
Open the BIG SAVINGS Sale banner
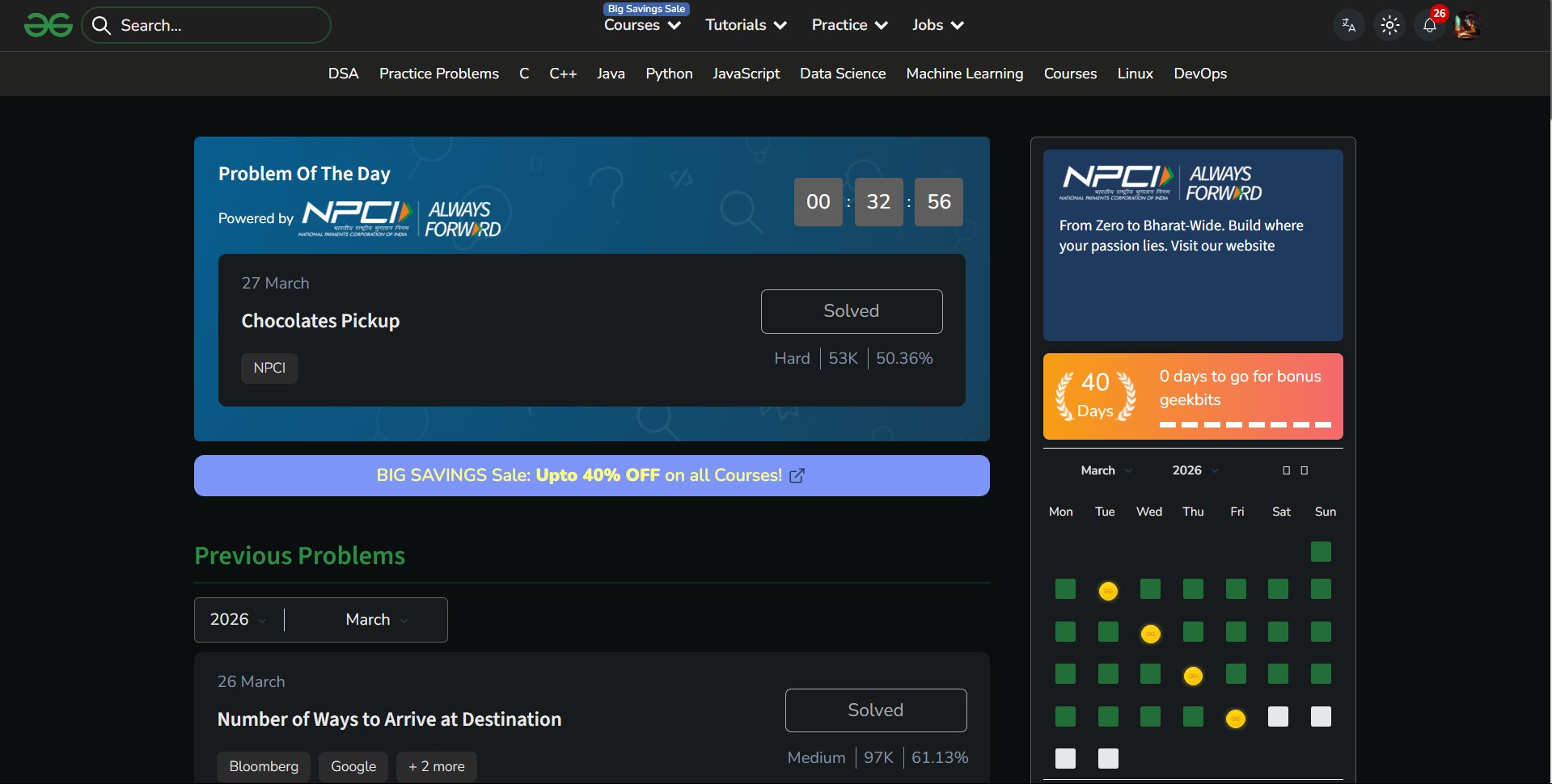pos(592,475)
